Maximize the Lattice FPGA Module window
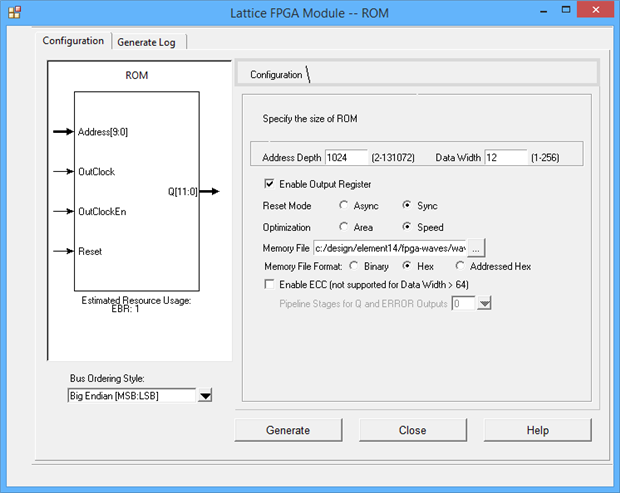This screenshot has height=493, width=620. 566,10
